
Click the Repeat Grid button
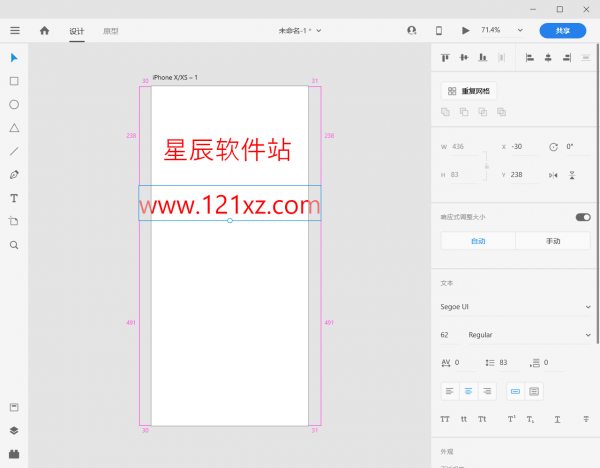point(469,91)
